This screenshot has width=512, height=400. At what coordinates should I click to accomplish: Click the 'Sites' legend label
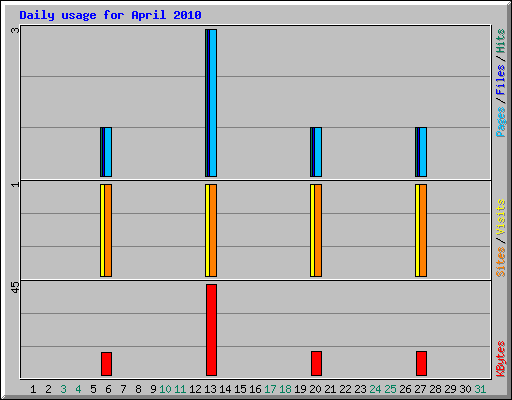click(500, 262)
